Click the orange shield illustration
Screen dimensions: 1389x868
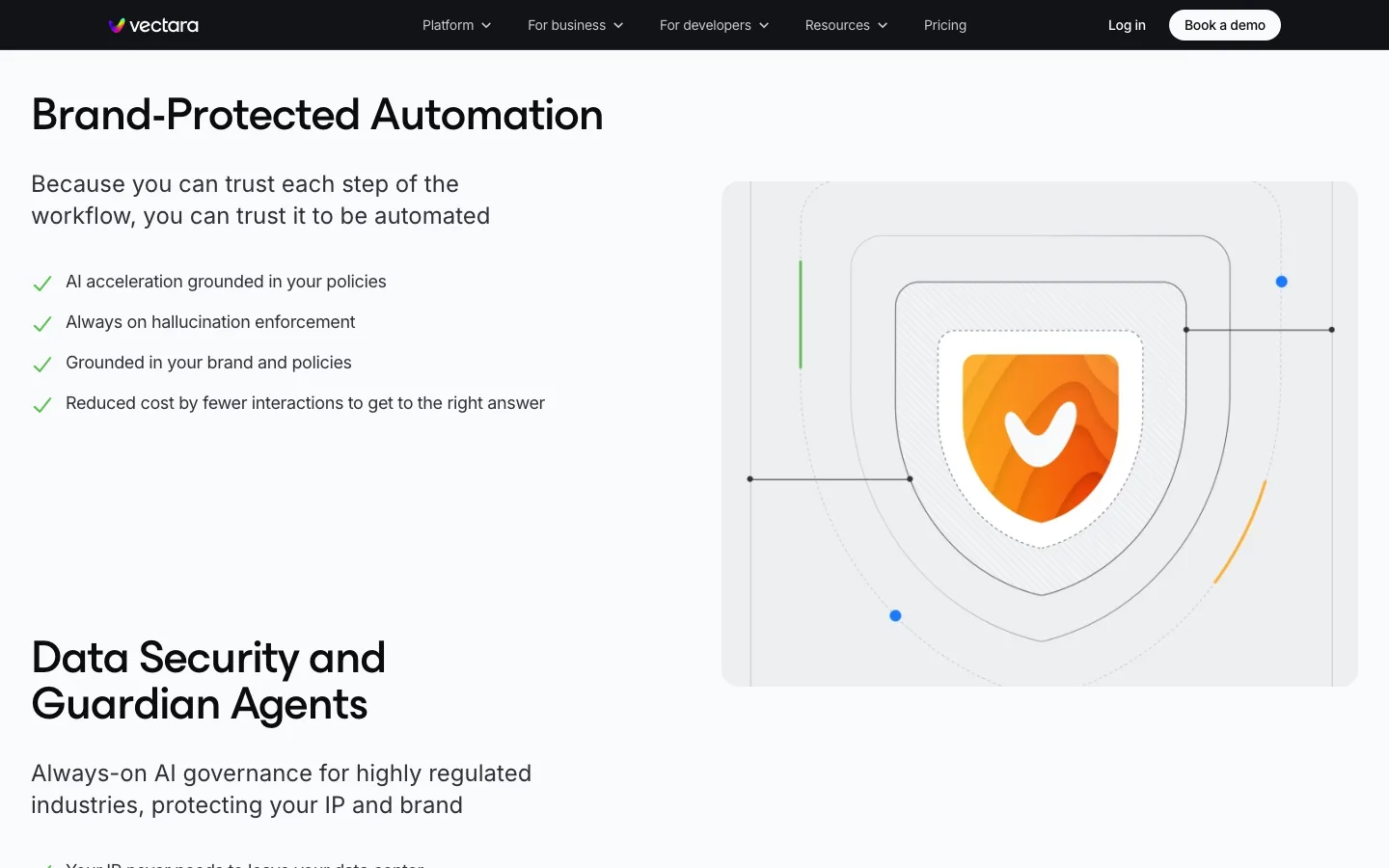(x=1041, y=437)
